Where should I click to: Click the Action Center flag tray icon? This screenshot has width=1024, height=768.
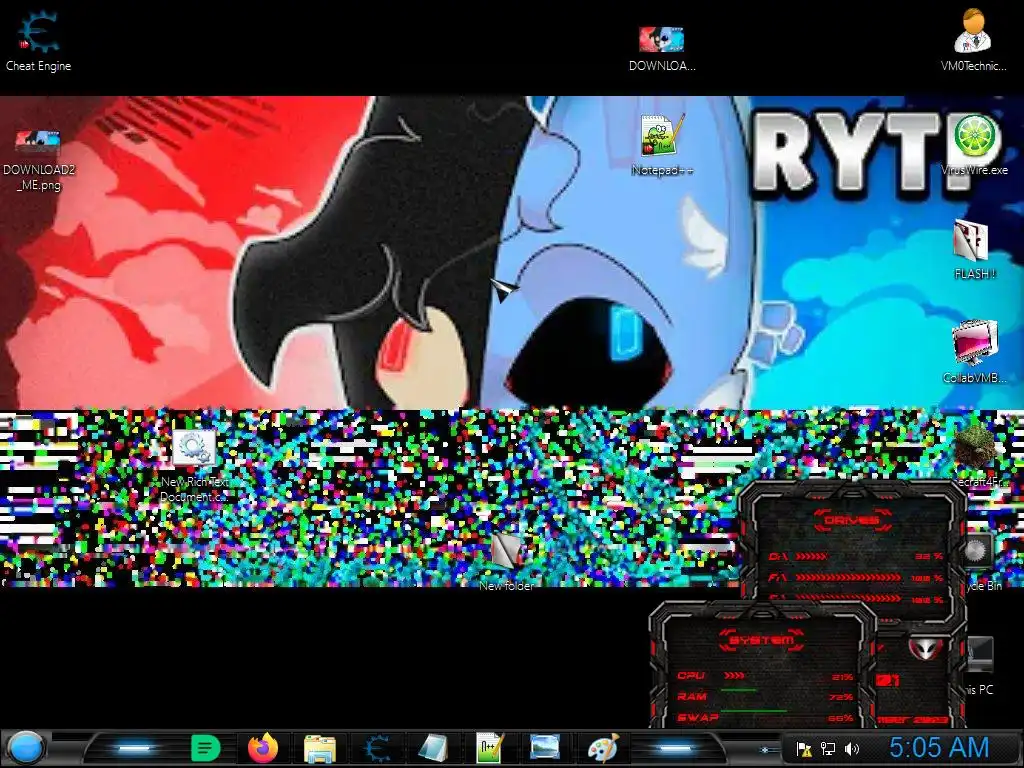coord(804,749)
